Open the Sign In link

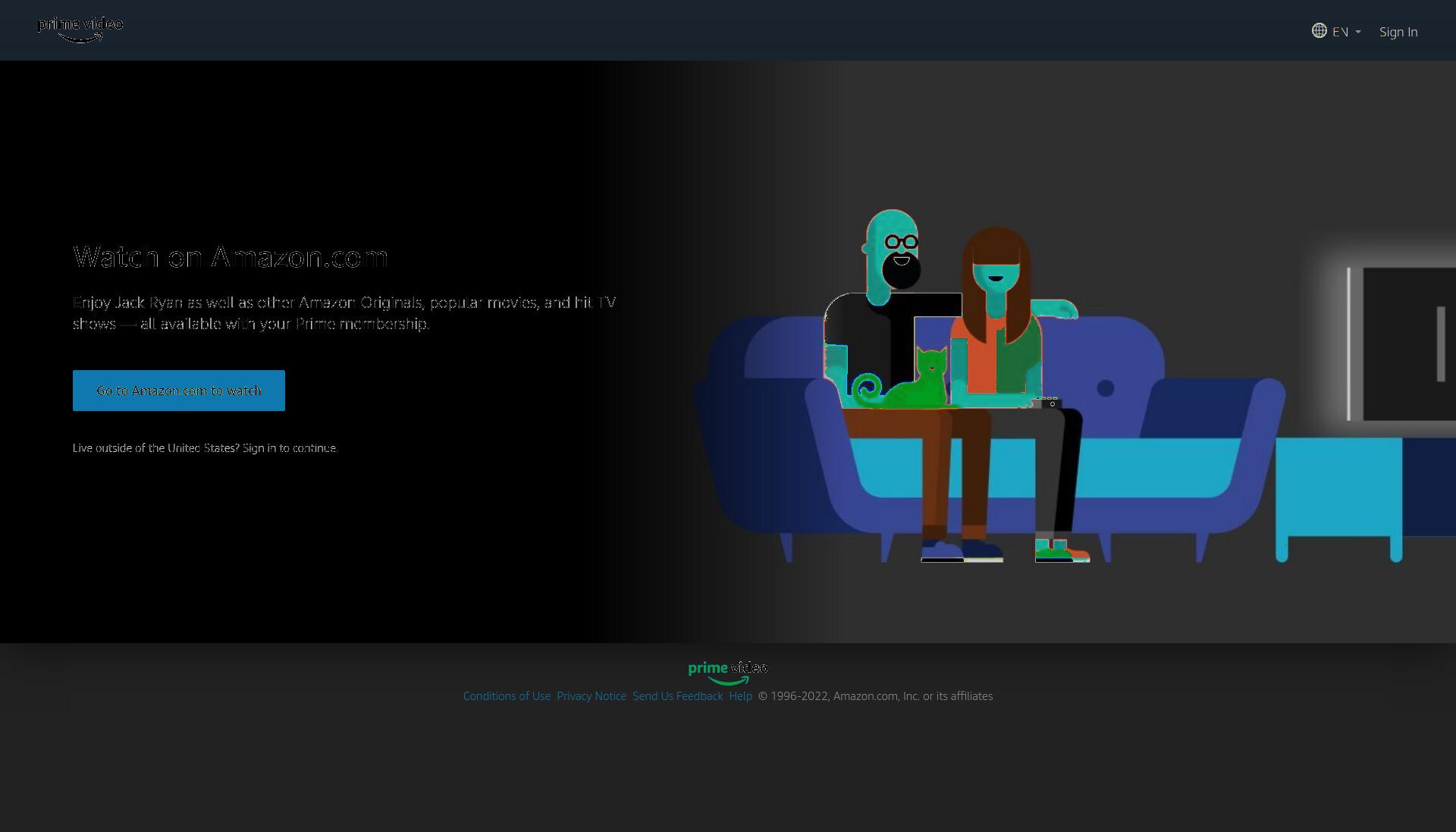1398,32
